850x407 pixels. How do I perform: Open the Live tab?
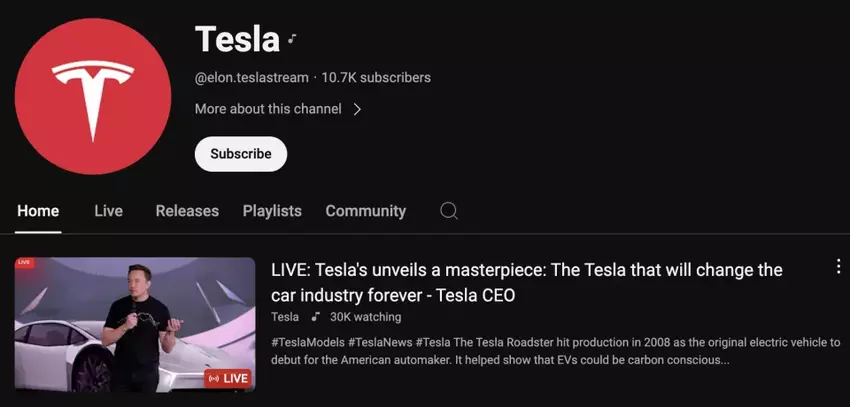coord(108,211)
